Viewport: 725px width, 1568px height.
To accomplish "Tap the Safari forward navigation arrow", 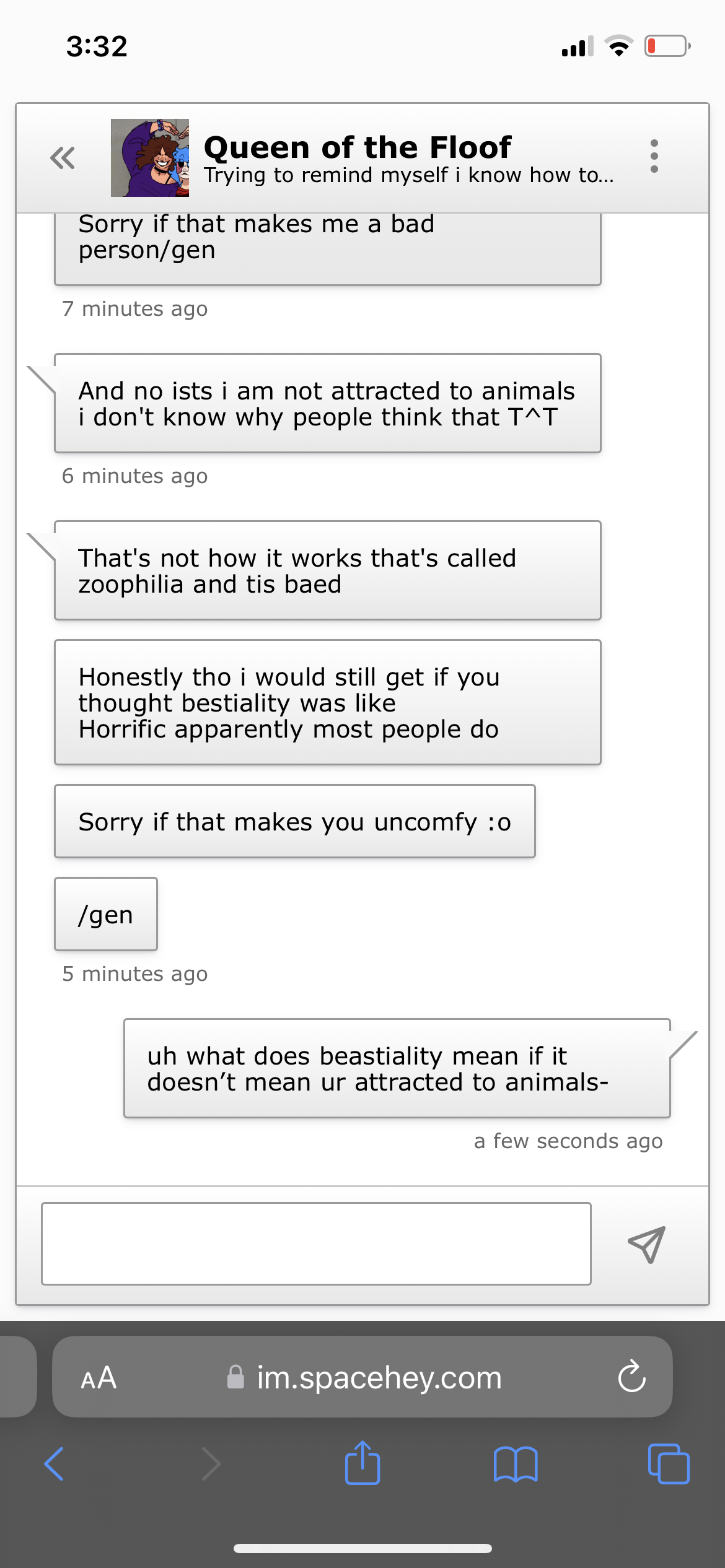I will [x=211, y=1464].
